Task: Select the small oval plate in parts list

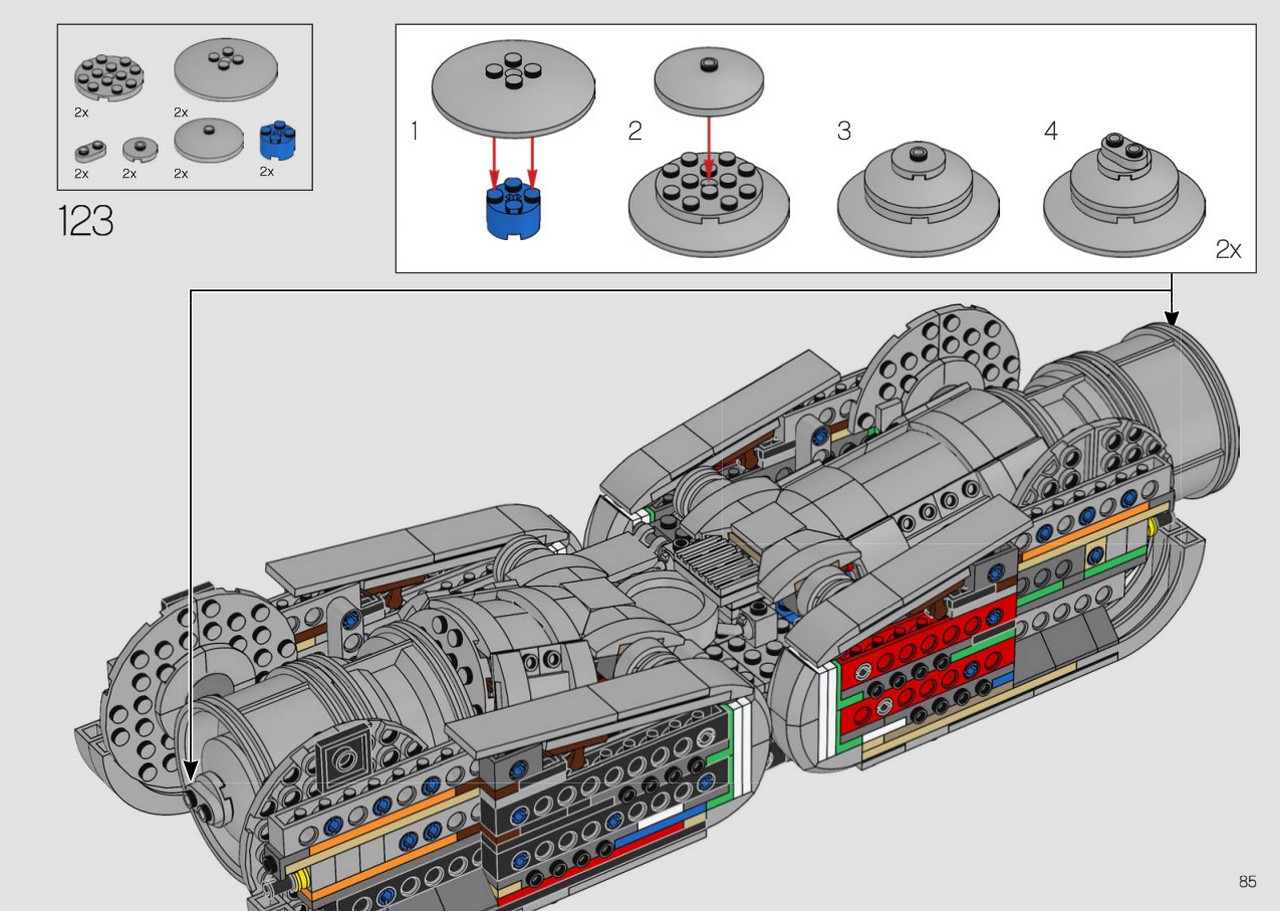Action: [x=88, y=151]
